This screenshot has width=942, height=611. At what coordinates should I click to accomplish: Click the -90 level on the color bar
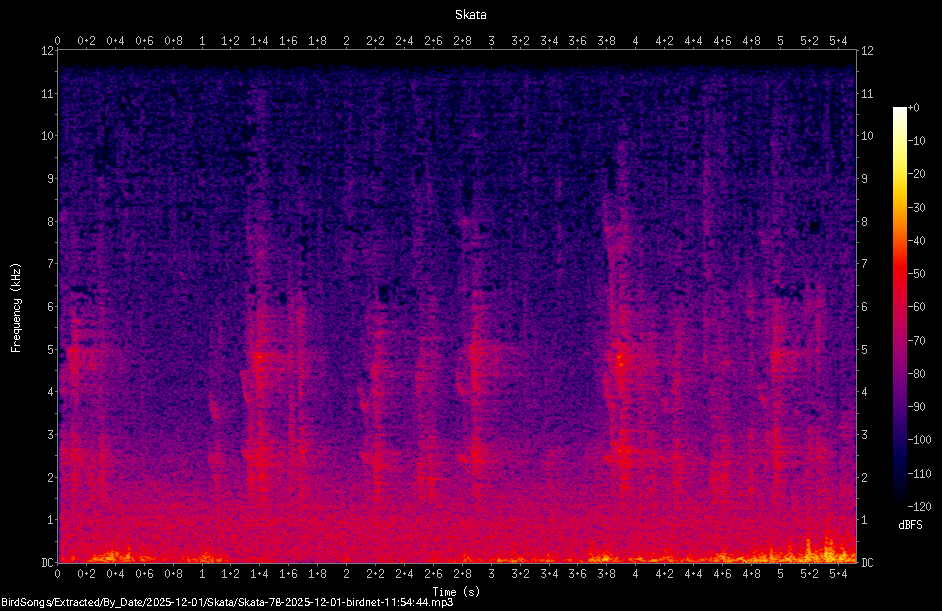pos(916,407)
